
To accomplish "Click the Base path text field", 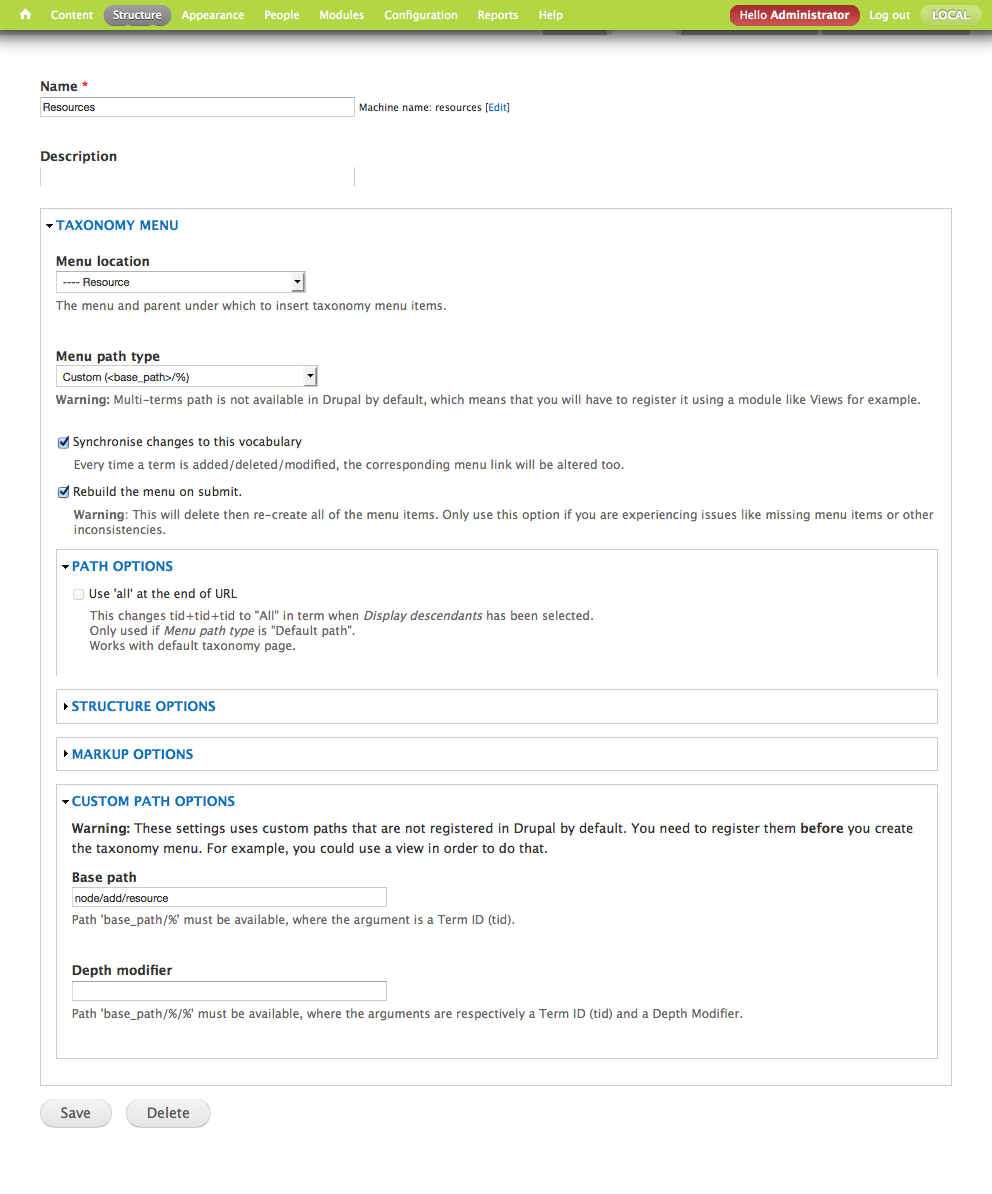I will pos(229,898).
